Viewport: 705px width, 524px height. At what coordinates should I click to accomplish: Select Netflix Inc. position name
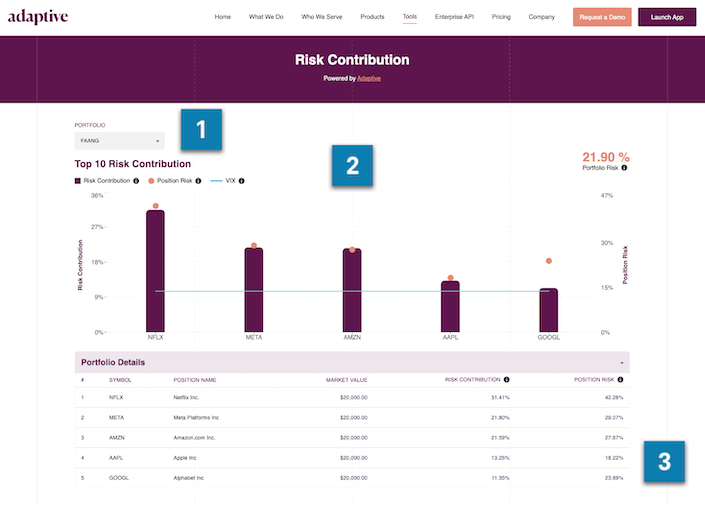[186, 398]
